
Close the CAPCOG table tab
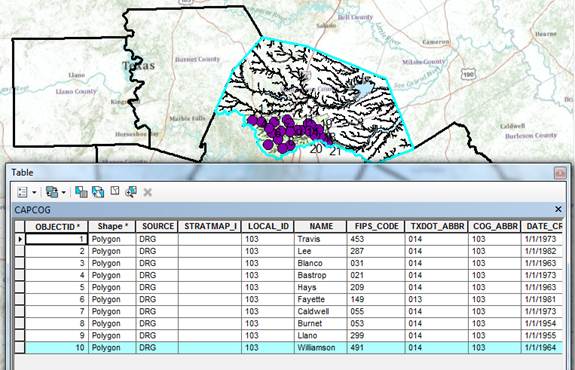[558, 209]
